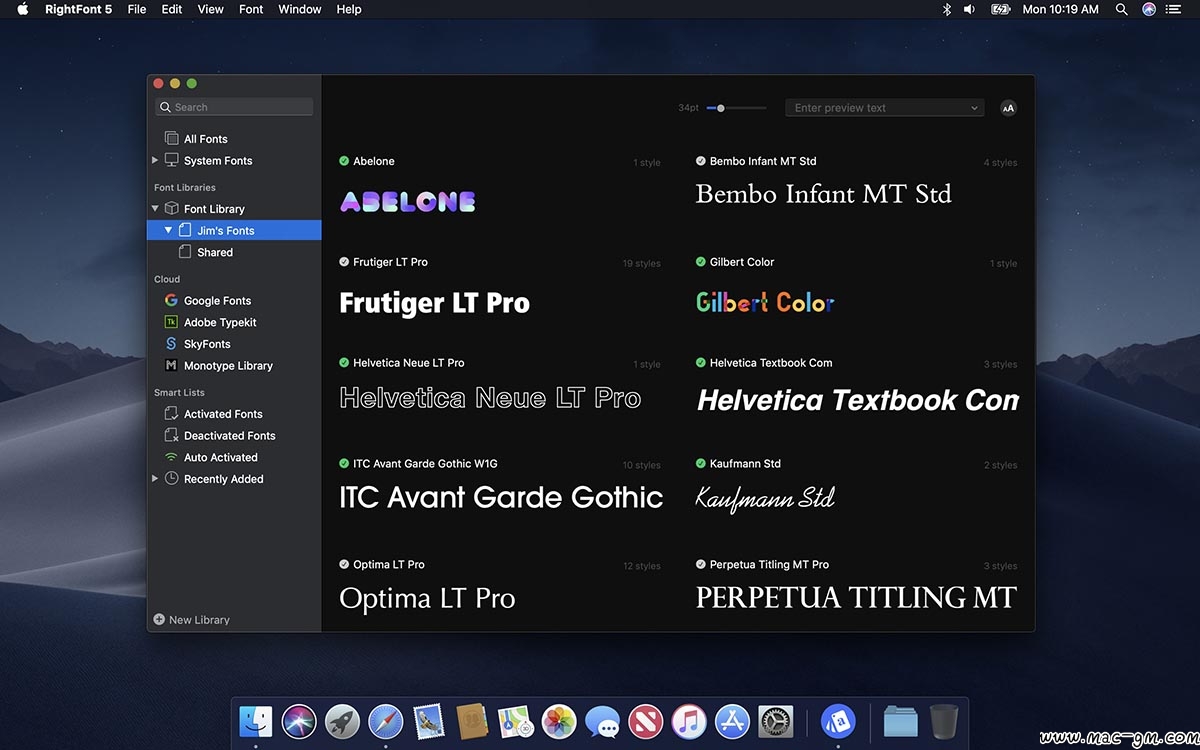
Task: Toggle activation of Helvetica Textbook Com
Action: click(x=701, y=363)
